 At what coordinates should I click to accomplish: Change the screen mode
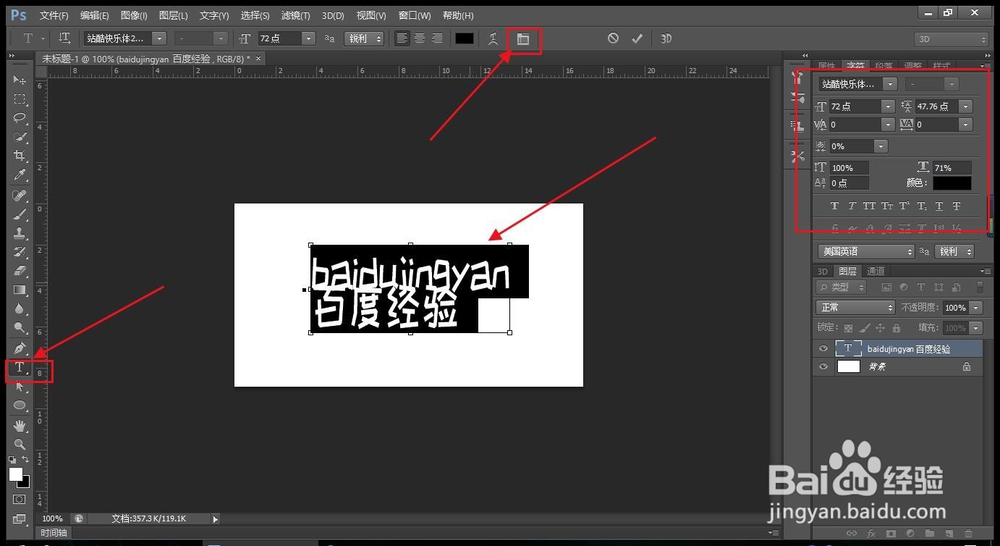pos(19,519)
